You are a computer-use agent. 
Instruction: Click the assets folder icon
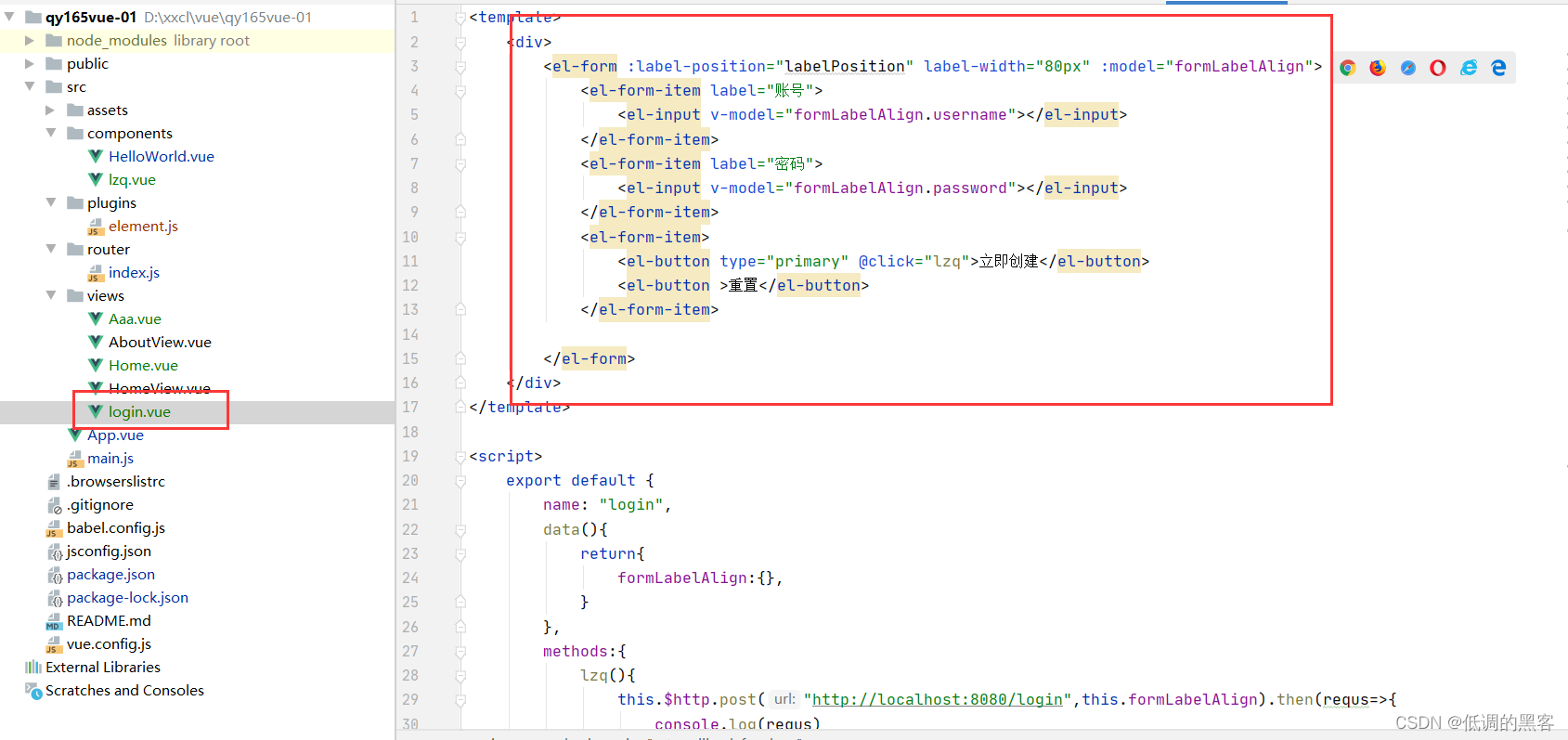pos(75,110)
